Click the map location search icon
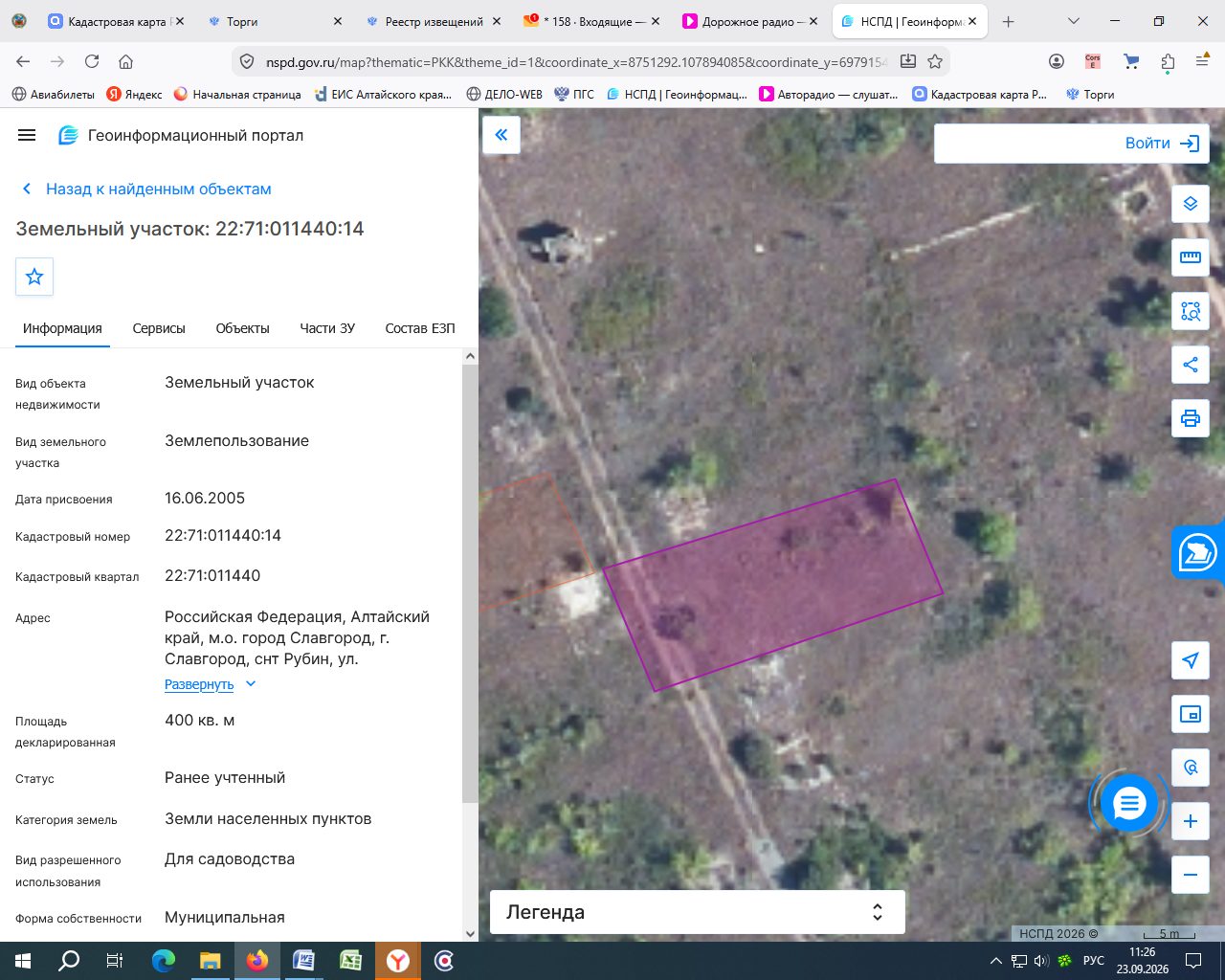 coord(1191,768)
